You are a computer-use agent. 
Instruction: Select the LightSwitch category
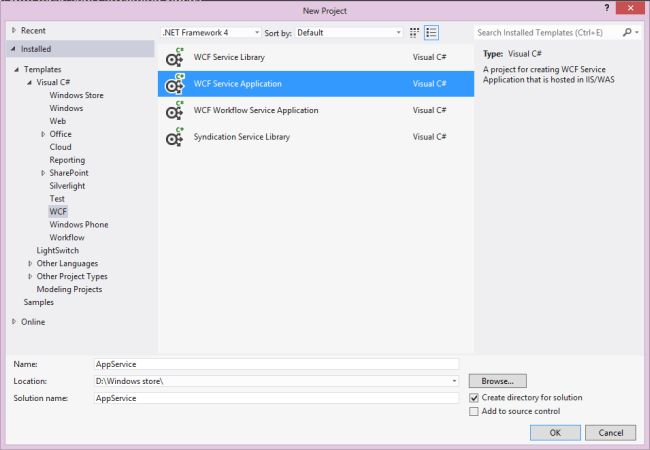tap(58, 250)
